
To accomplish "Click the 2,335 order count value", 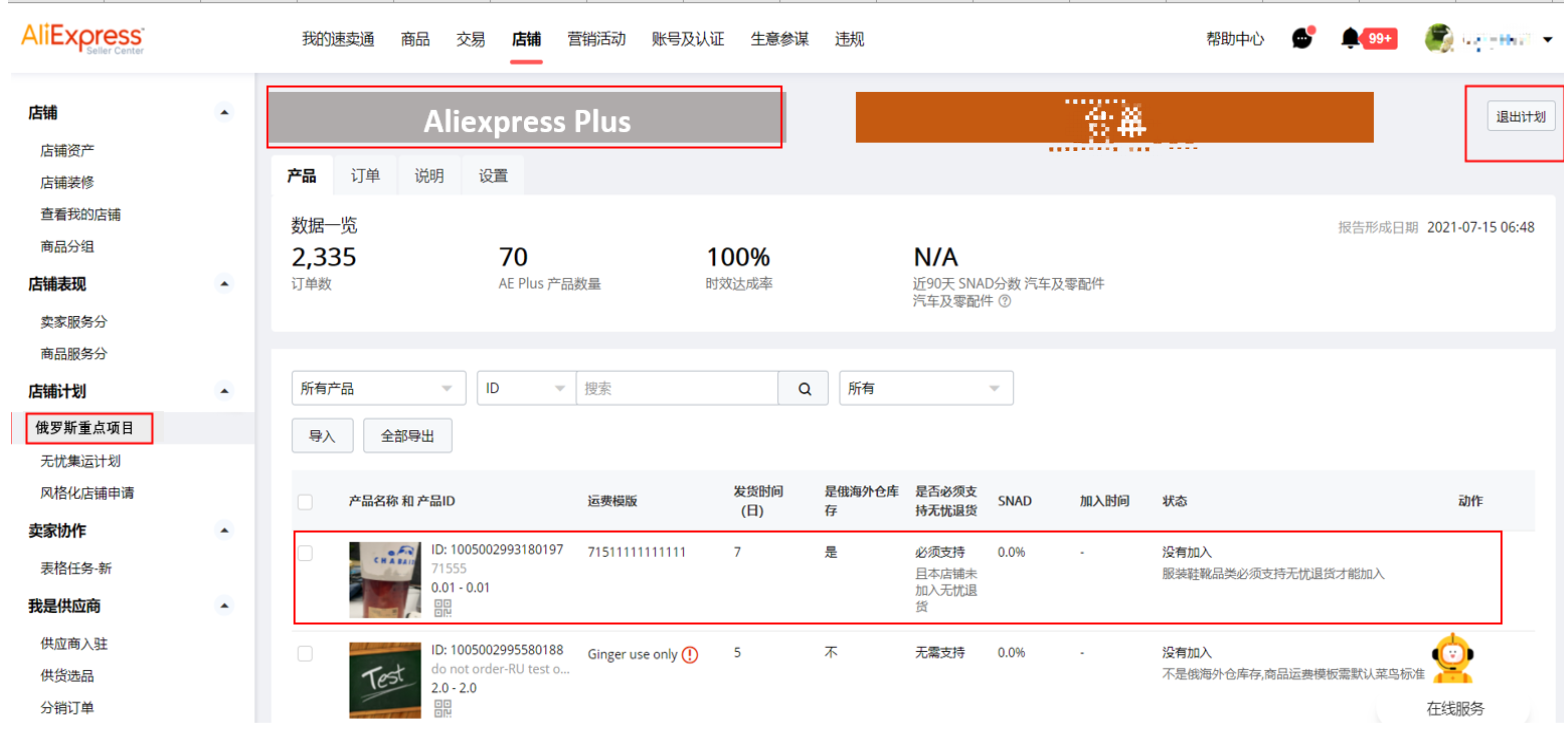I will (323, 257).
